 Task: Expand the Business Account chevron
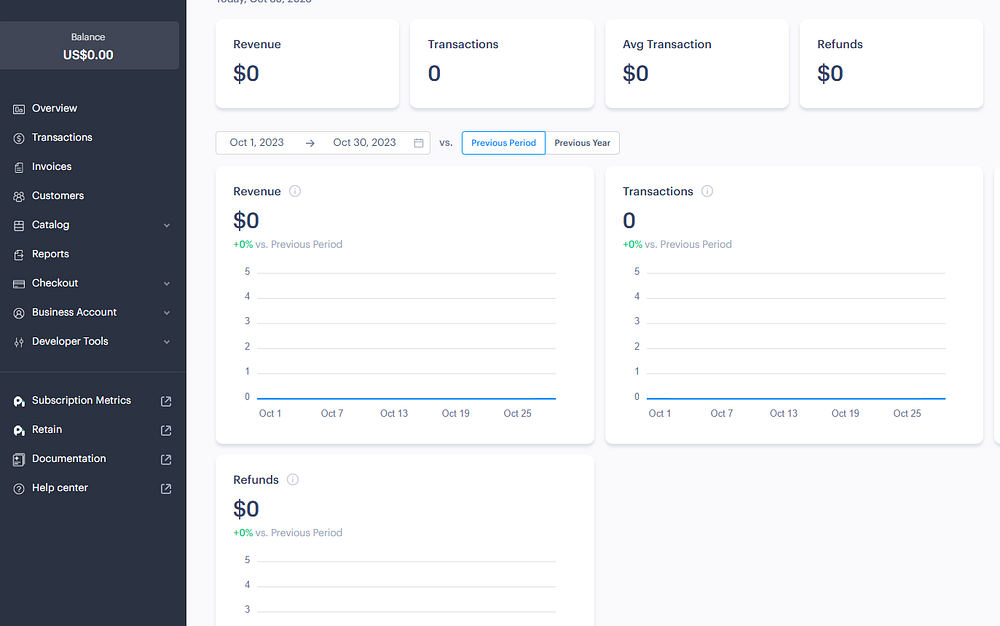167,313
